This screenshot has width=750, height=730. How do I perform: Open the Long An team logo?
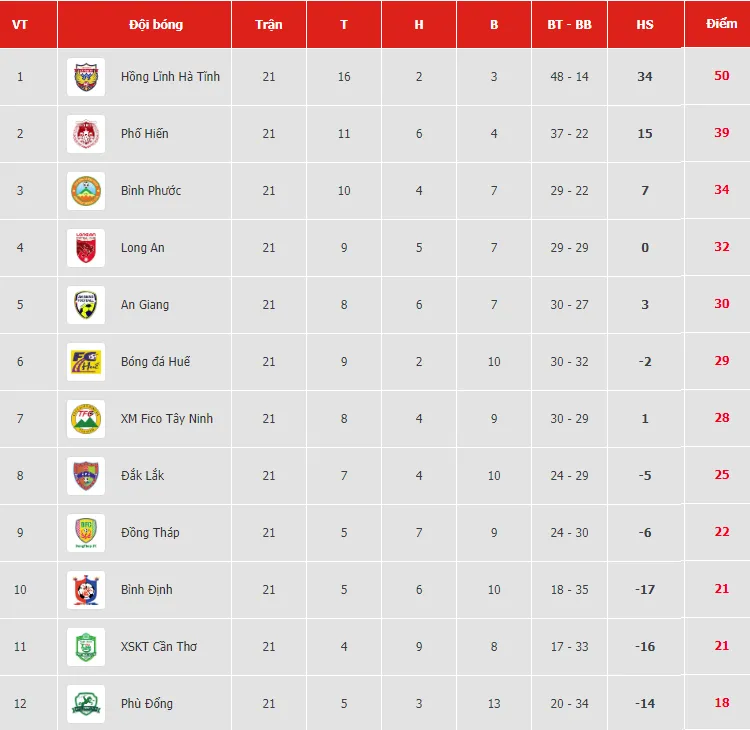click(x=85, y=248)
